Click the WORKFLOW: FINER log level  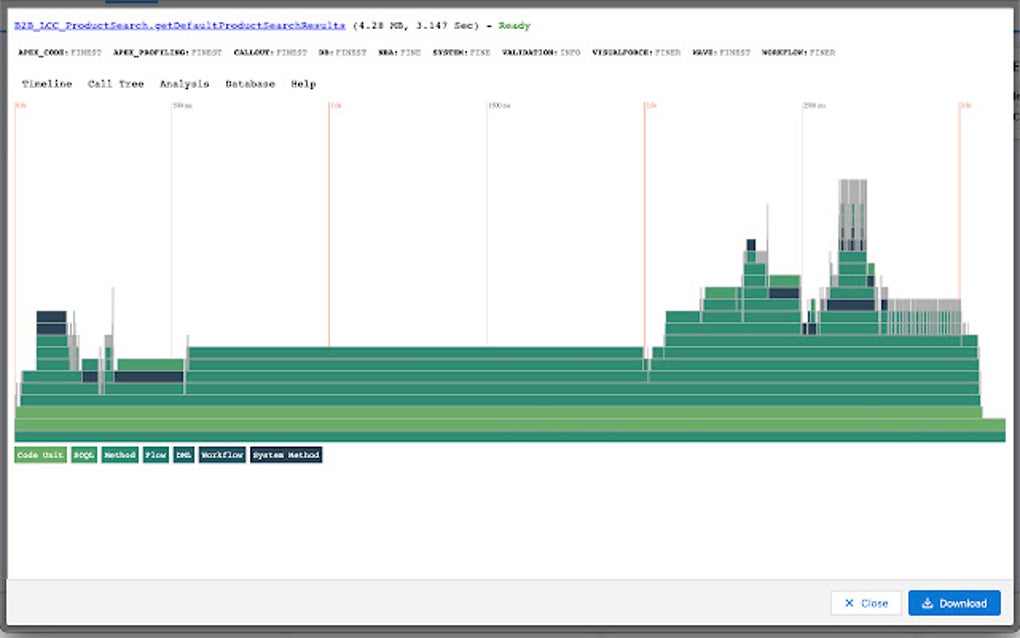[798, 53]
